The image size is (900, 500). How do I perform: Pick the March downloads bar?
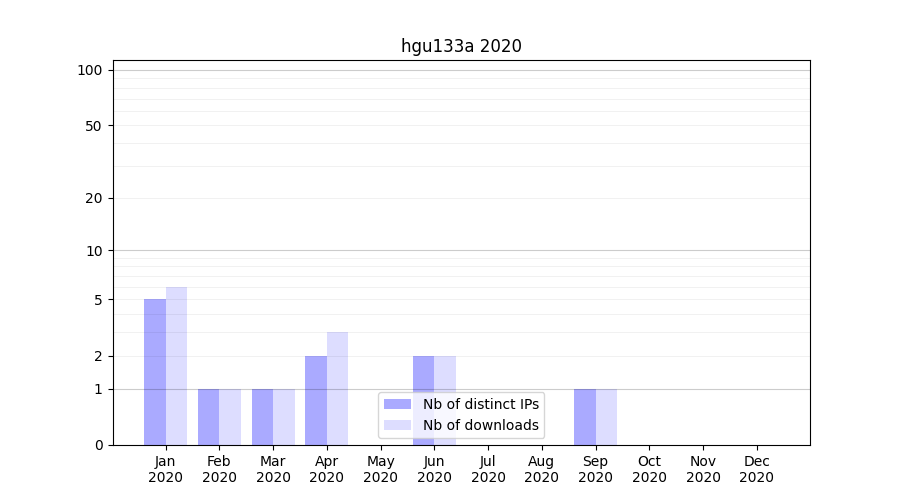(x=284, y=417)
